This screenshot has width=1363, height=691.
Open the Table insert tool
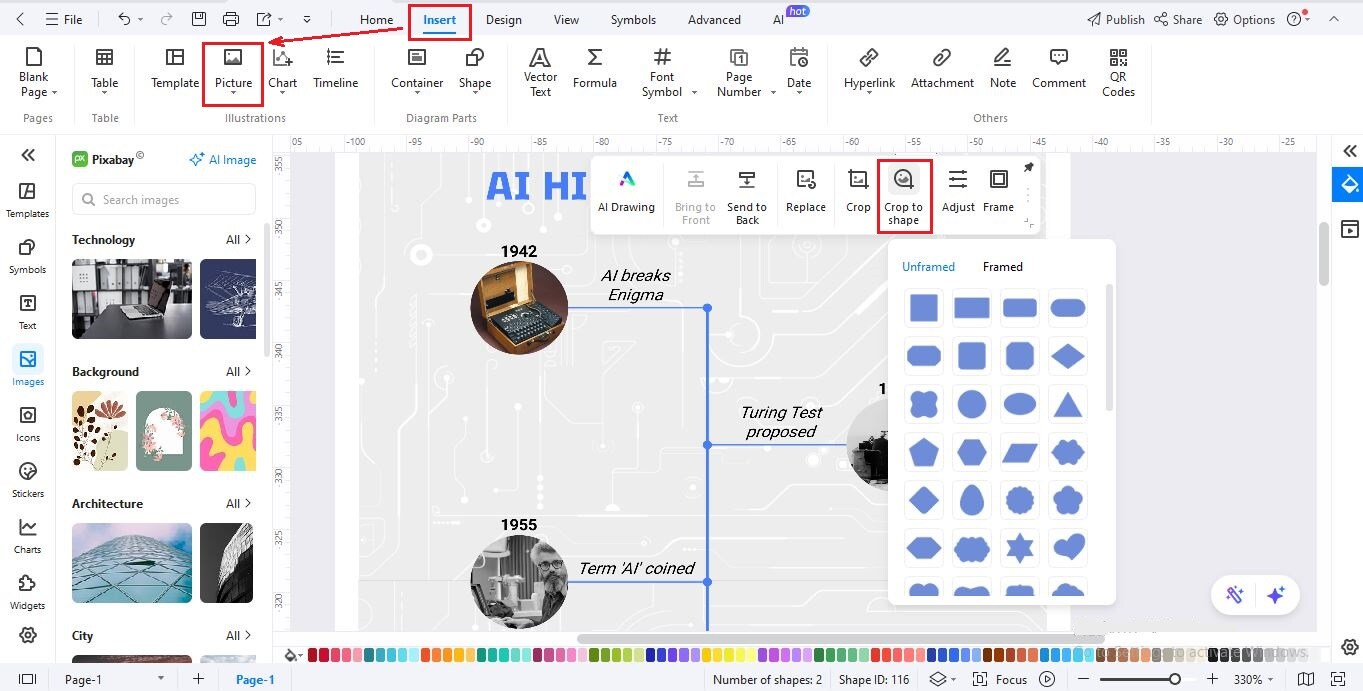104,69
